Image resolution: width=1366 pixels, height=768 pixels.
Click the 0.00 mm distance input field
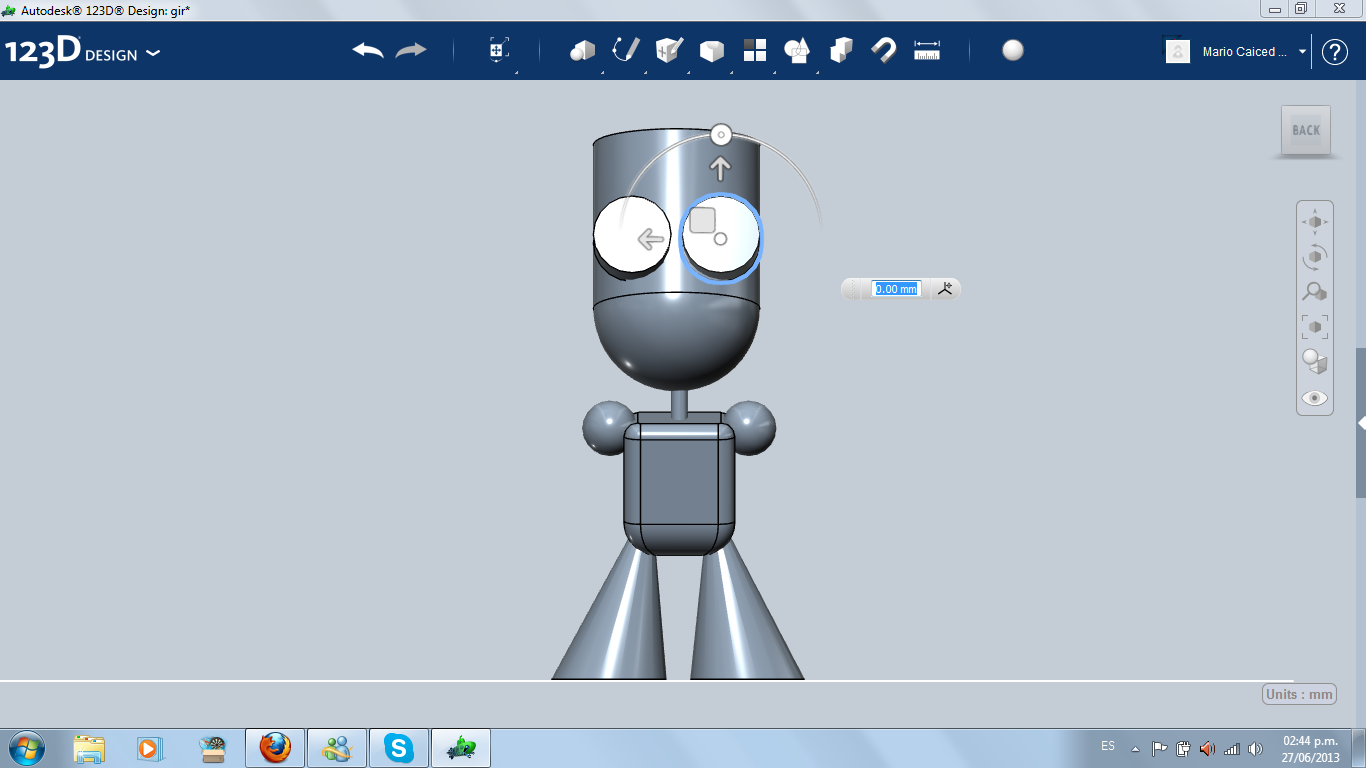896,289
